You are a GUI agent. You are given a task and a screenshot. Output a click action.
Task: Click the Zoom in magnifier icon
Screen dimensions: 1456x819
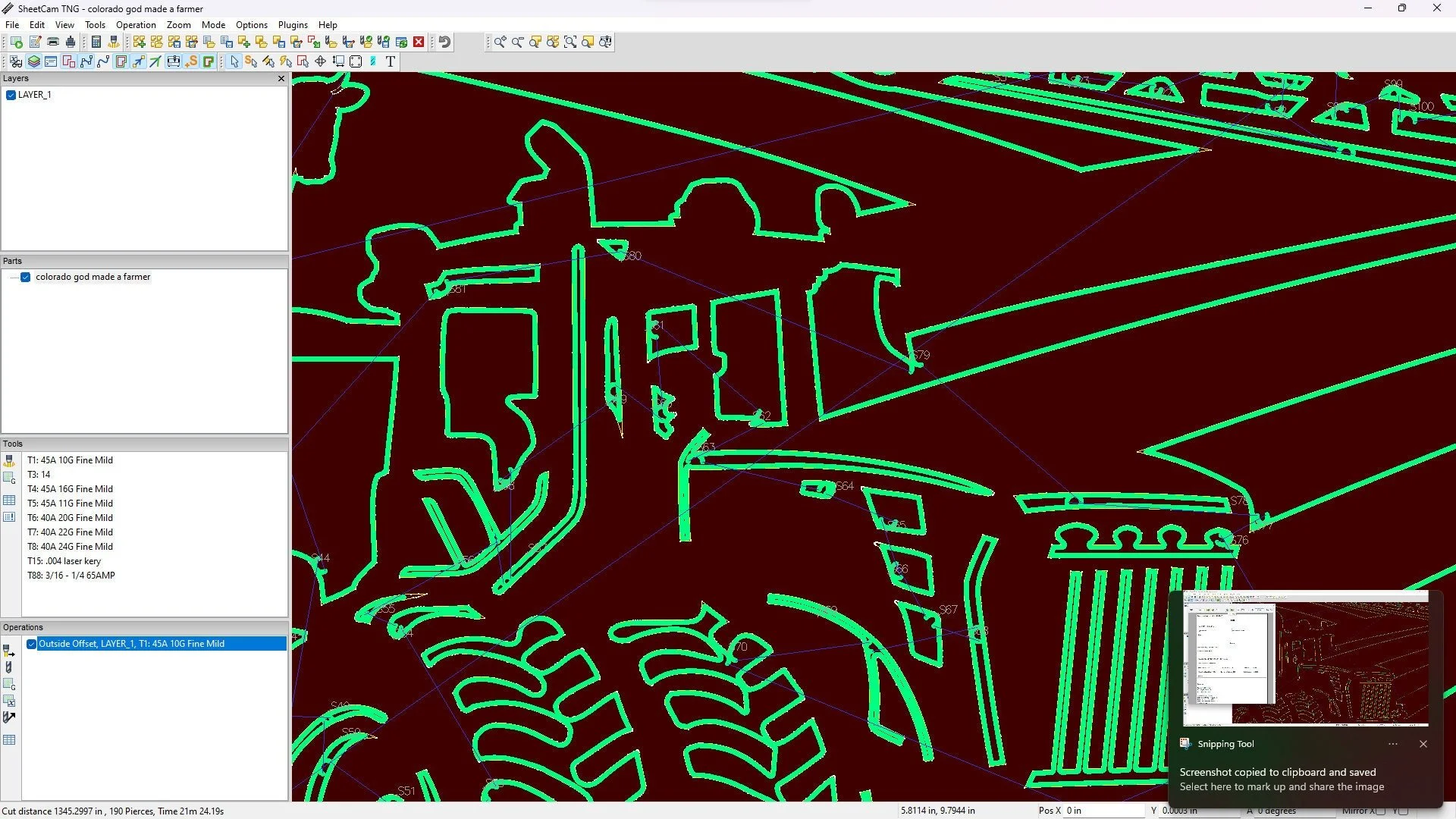click(x=500, y=42)
